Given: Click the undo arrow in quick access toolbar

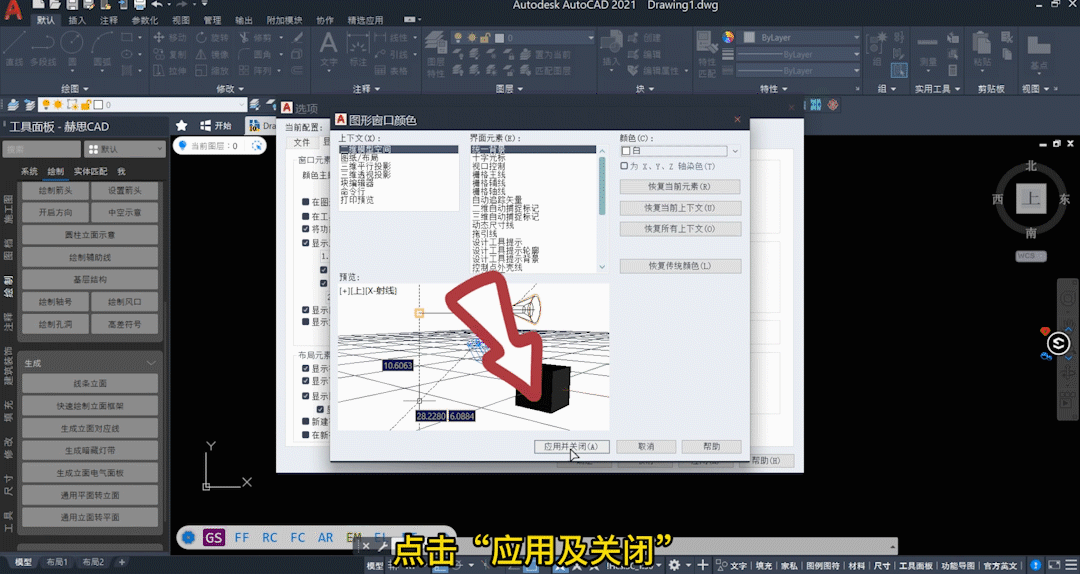Looking at the screenshot, I should tap(158, 5).
